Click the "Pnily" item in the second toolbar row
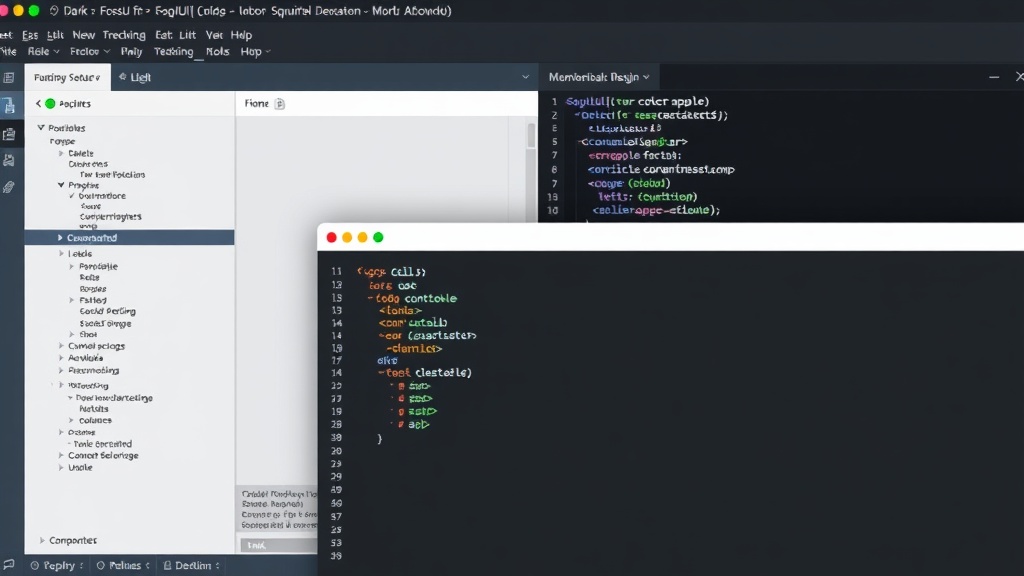 [x=131, y=52]
